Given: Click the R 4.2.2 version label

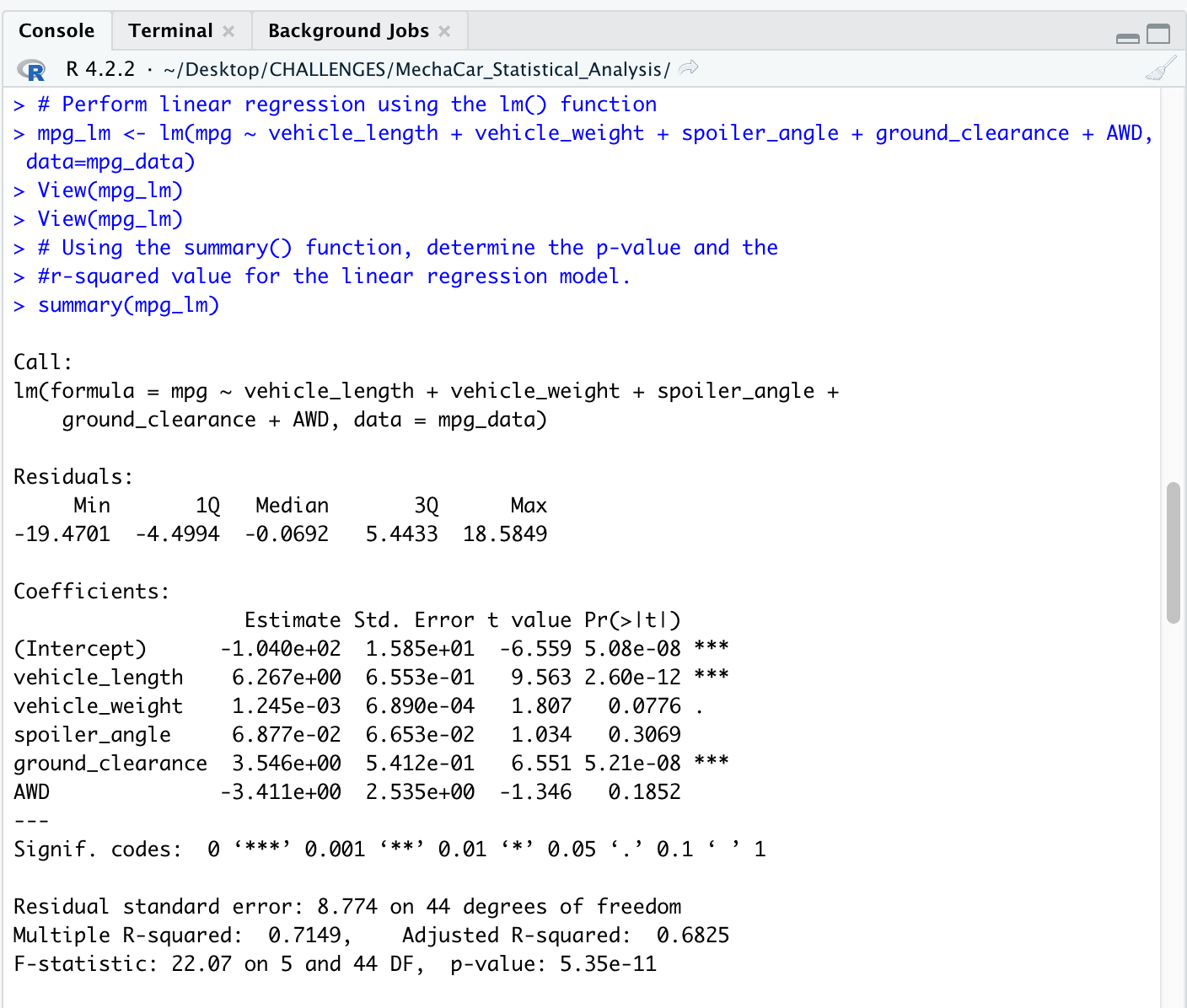Looking at the screenshot, I should (x=100, y=68).
